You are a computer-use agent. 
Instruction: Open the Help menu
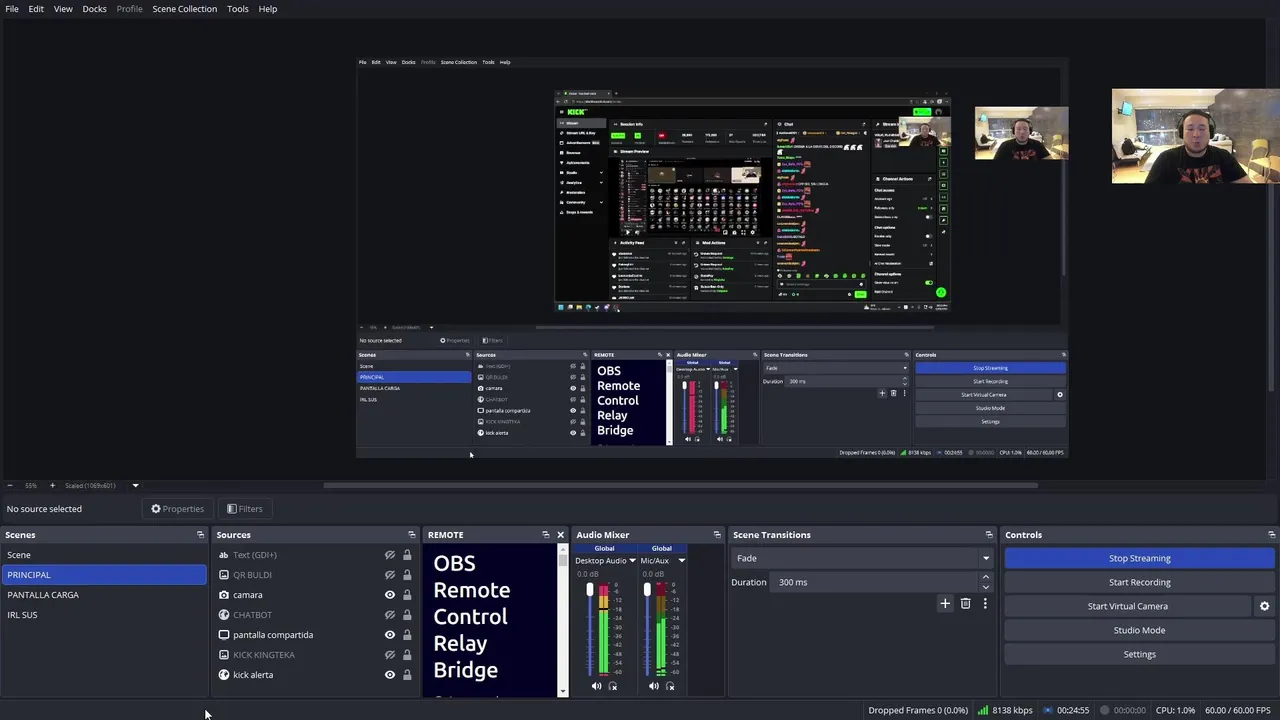(268, 9)
